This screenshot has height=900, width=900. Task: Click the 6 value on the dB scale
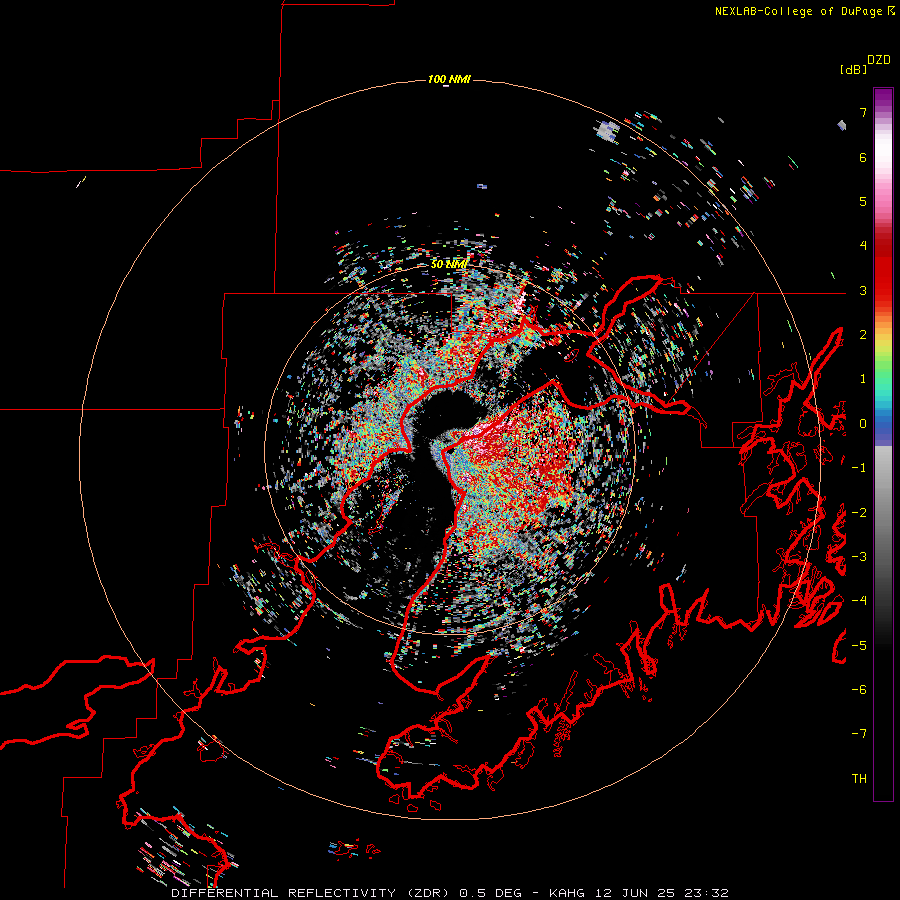coord(863,157)
